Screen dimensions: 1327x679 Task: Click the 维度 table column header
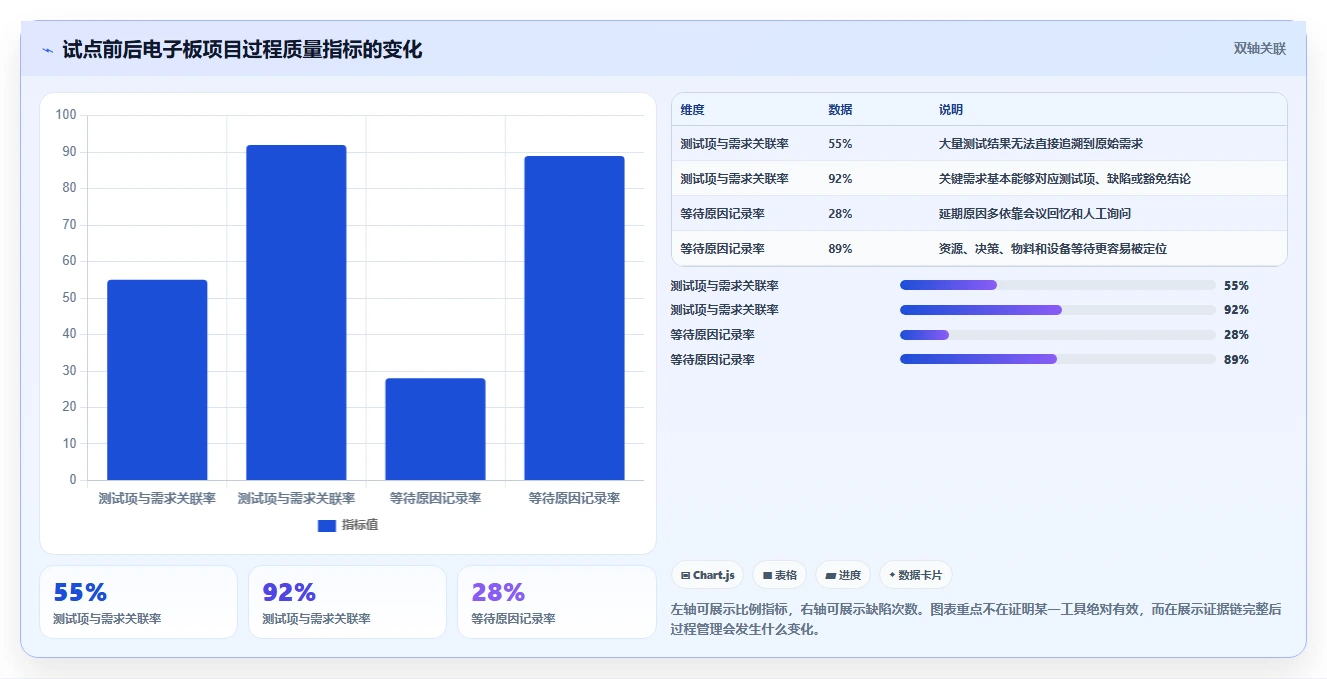tap(692, 110)
